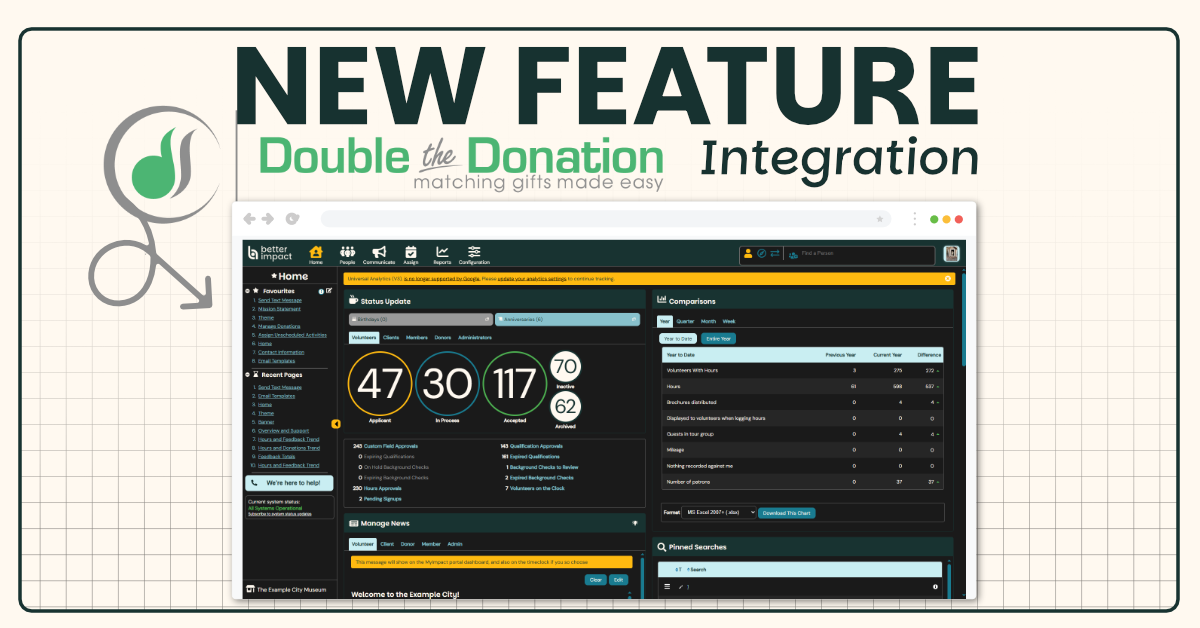Open Expired Qualifications link
The image size is (1200, 628).
(x=535, y=456)
